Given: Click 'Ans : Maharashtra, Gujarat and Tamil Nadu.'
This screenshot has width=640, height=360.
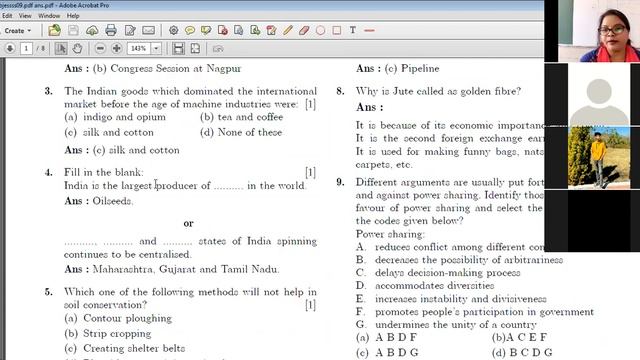Looking at the screenshot, I should [172, 269].
